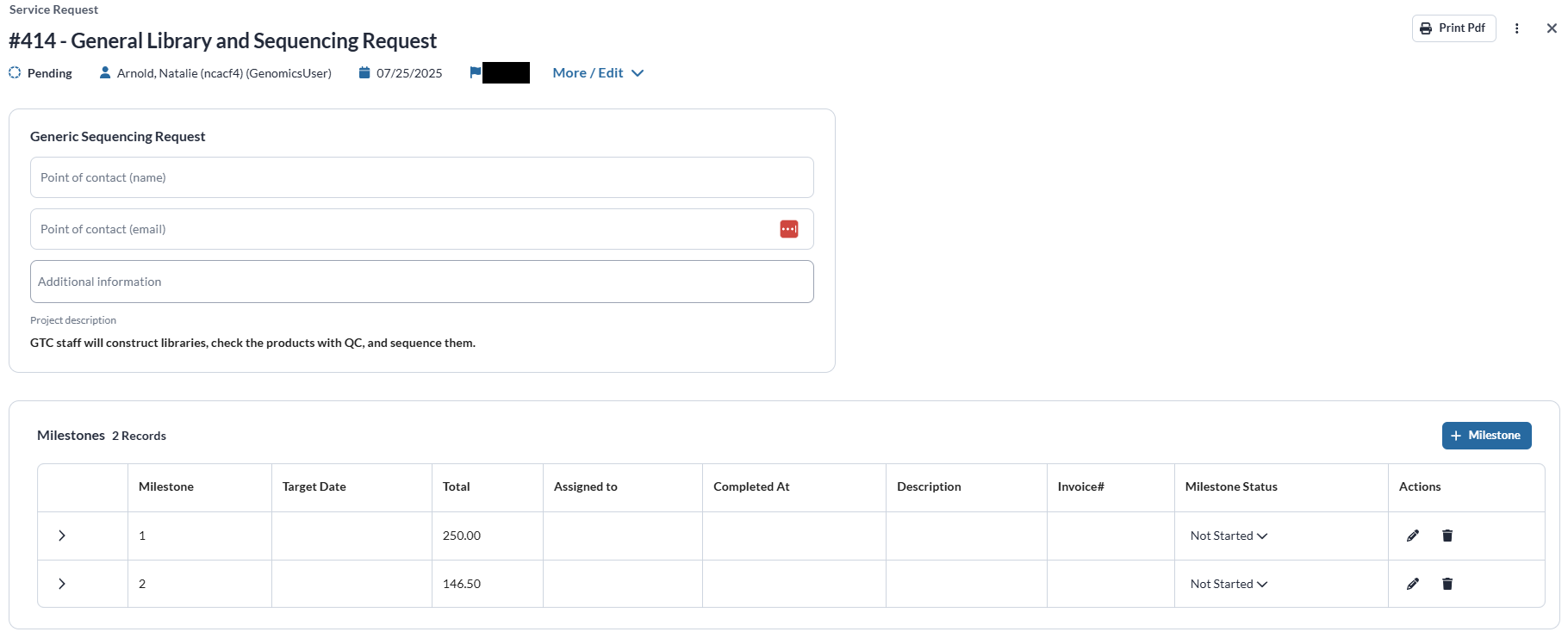The width and height of the screenshot is (1568, 638).
Task: Click the Pending status indicator icon
Action: [15, 73]
